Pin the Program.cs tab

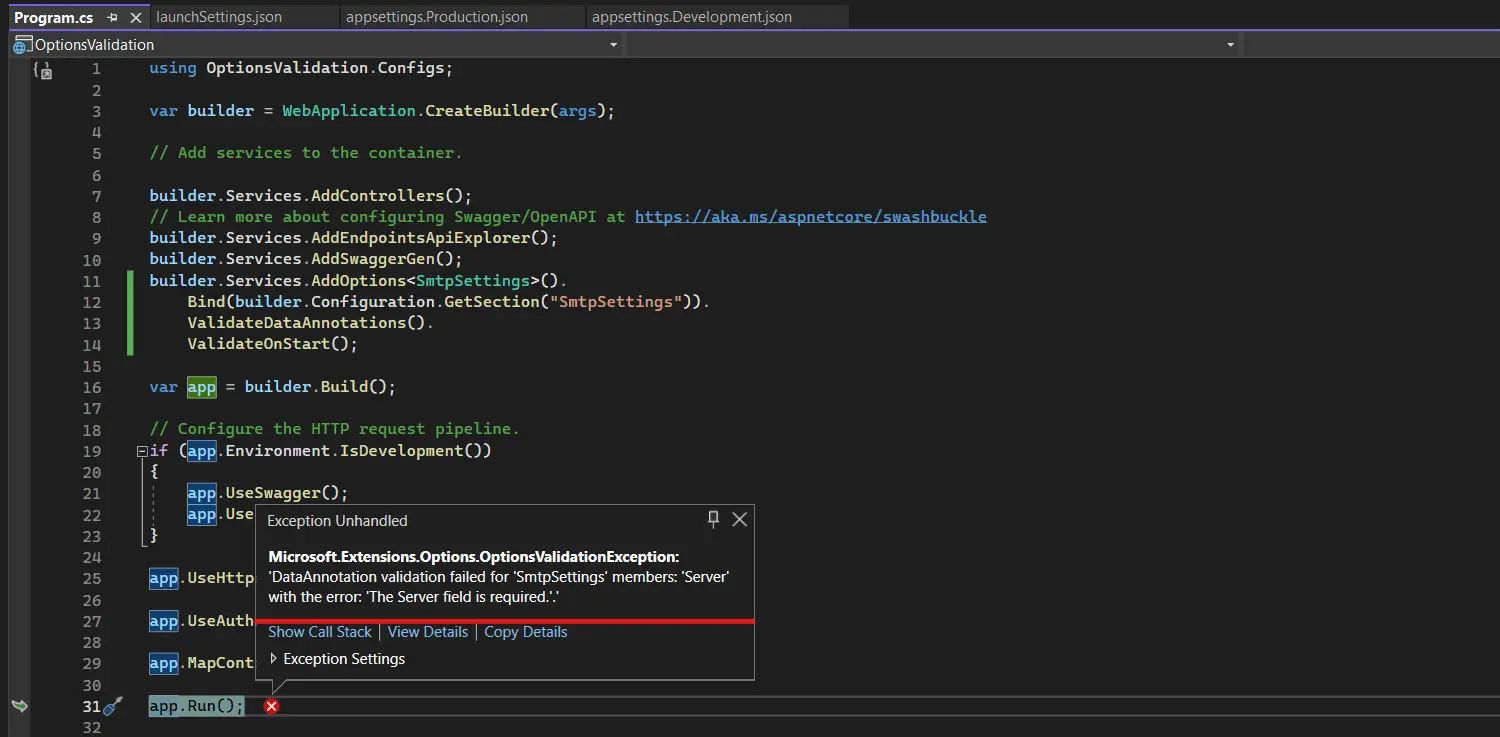click(x=112, y=17)
